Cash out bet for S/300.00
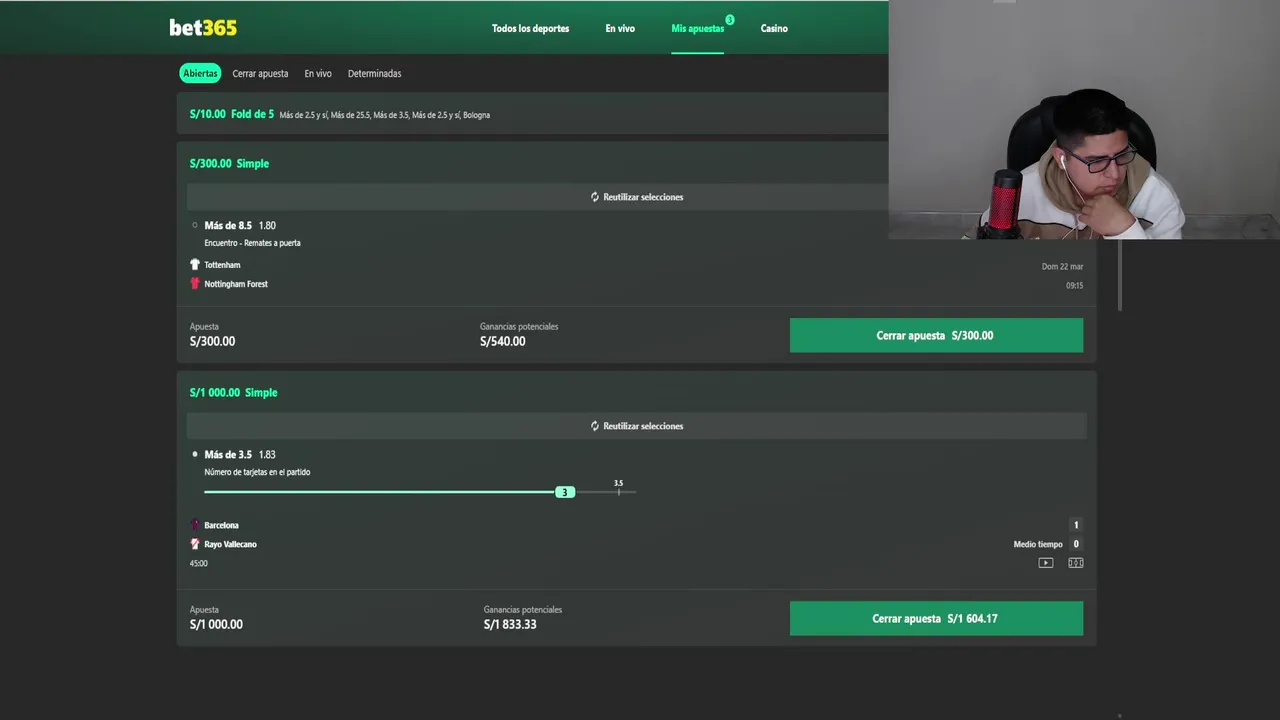Viewport: 1280px width, 720px height. coord(936,335)
